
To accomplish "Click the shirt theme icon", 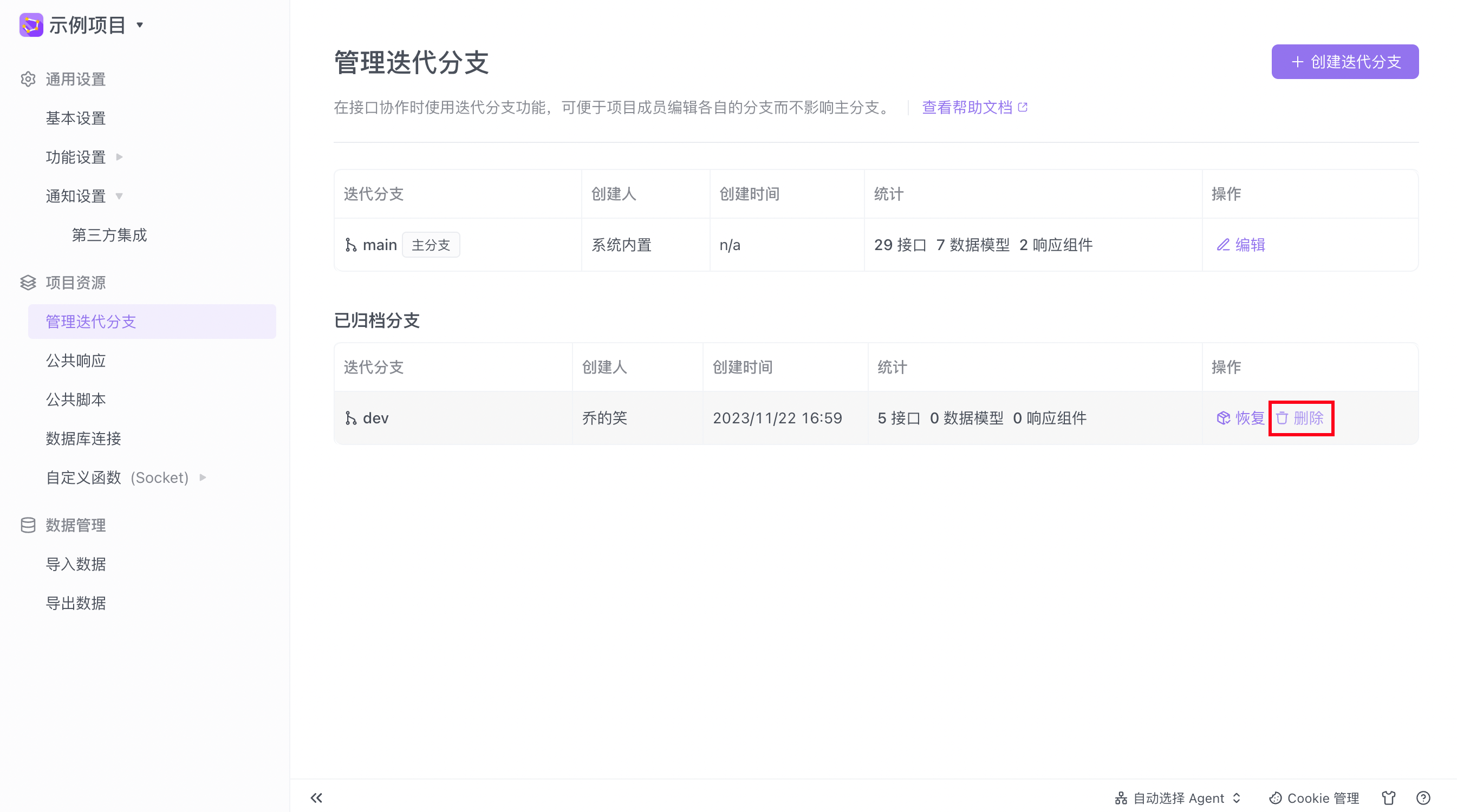I will (1389, 798).
